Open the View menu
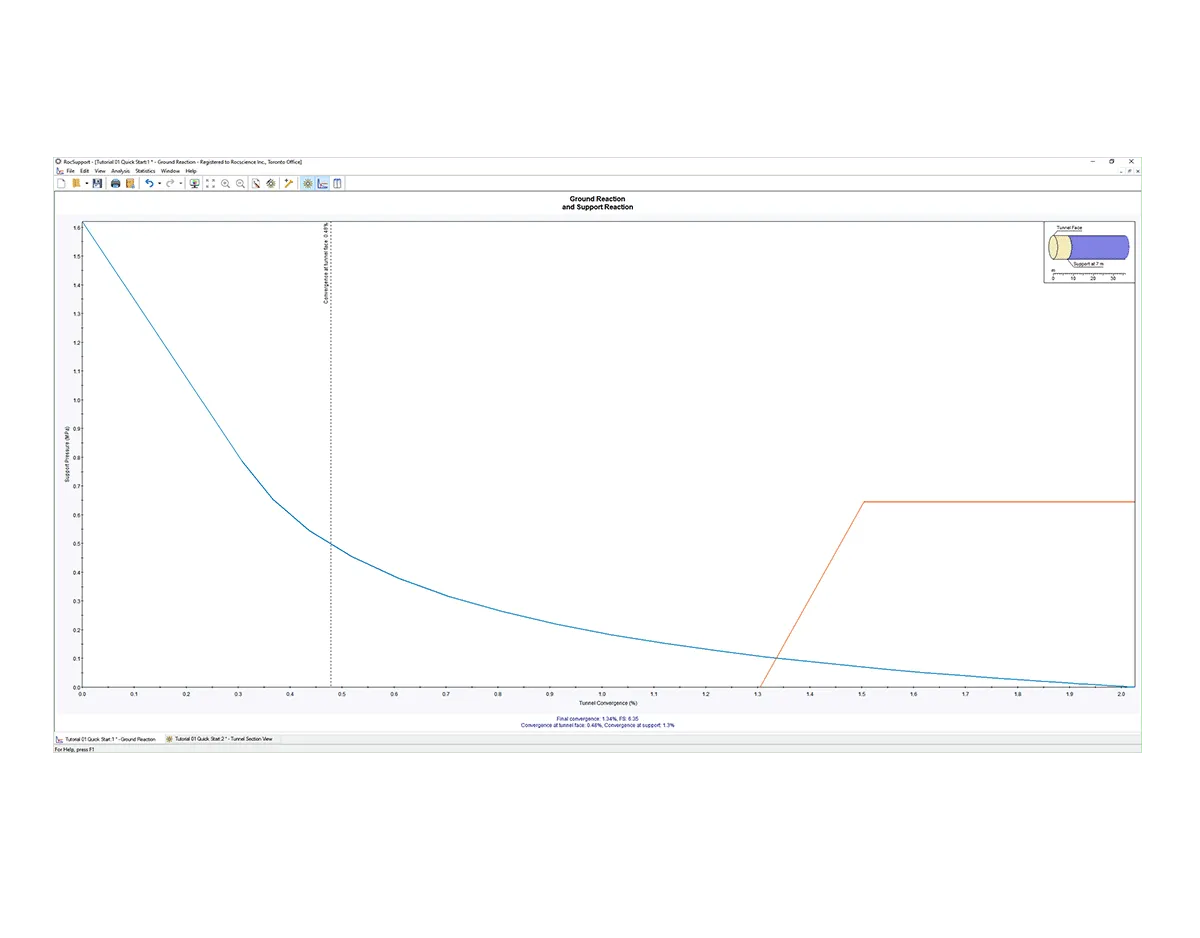The height and width of the screenshot is (938, 1200). click(x=100, y=171)
